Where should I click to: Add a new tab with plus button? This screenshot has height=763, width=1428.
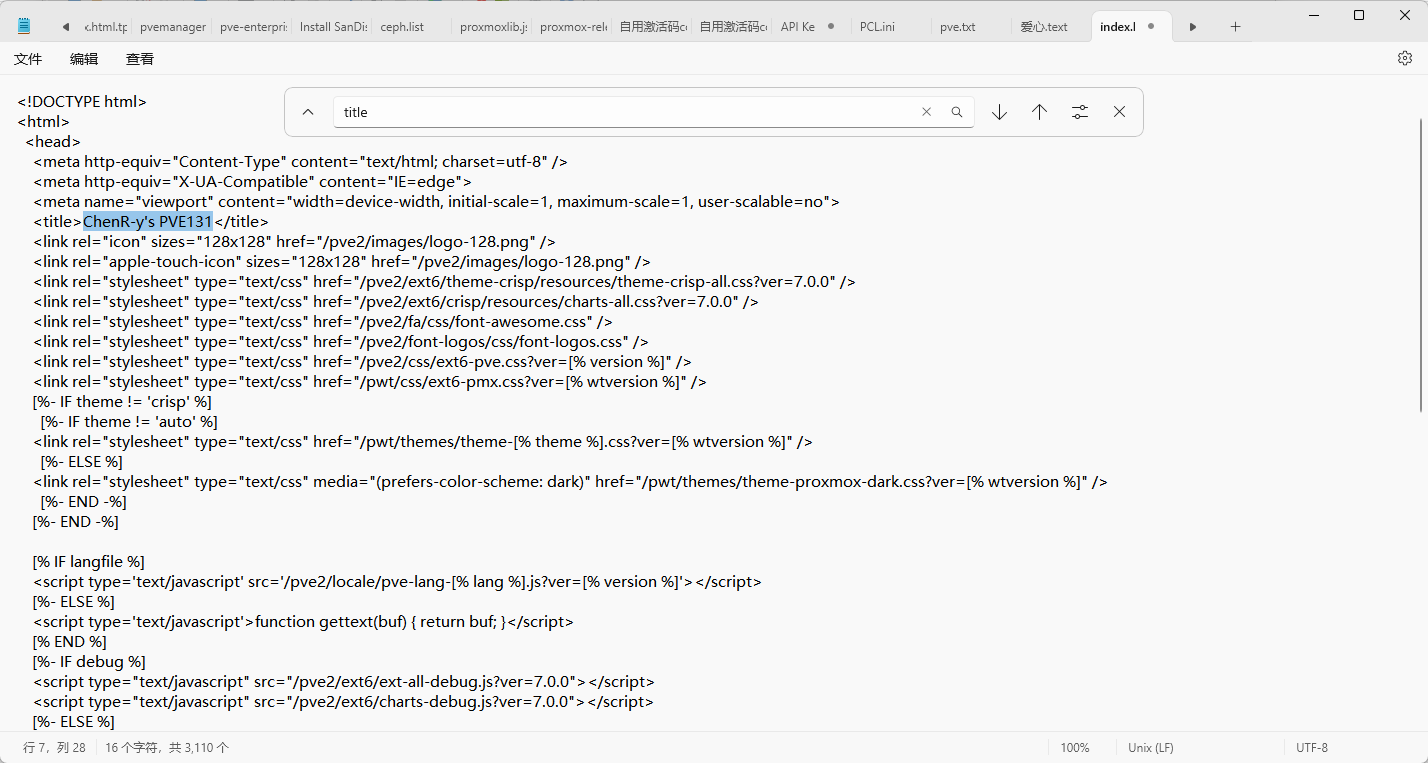(1235, 27)
